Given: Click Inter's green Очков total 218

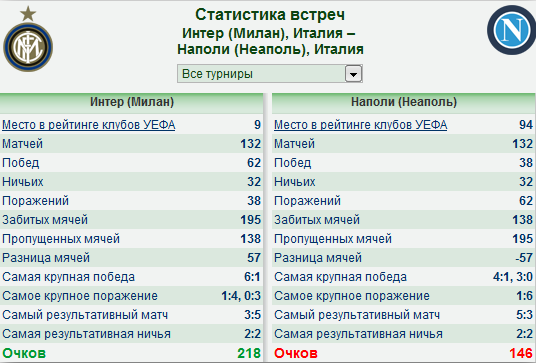Looking at the screenshot, I should tap(249, 353).
